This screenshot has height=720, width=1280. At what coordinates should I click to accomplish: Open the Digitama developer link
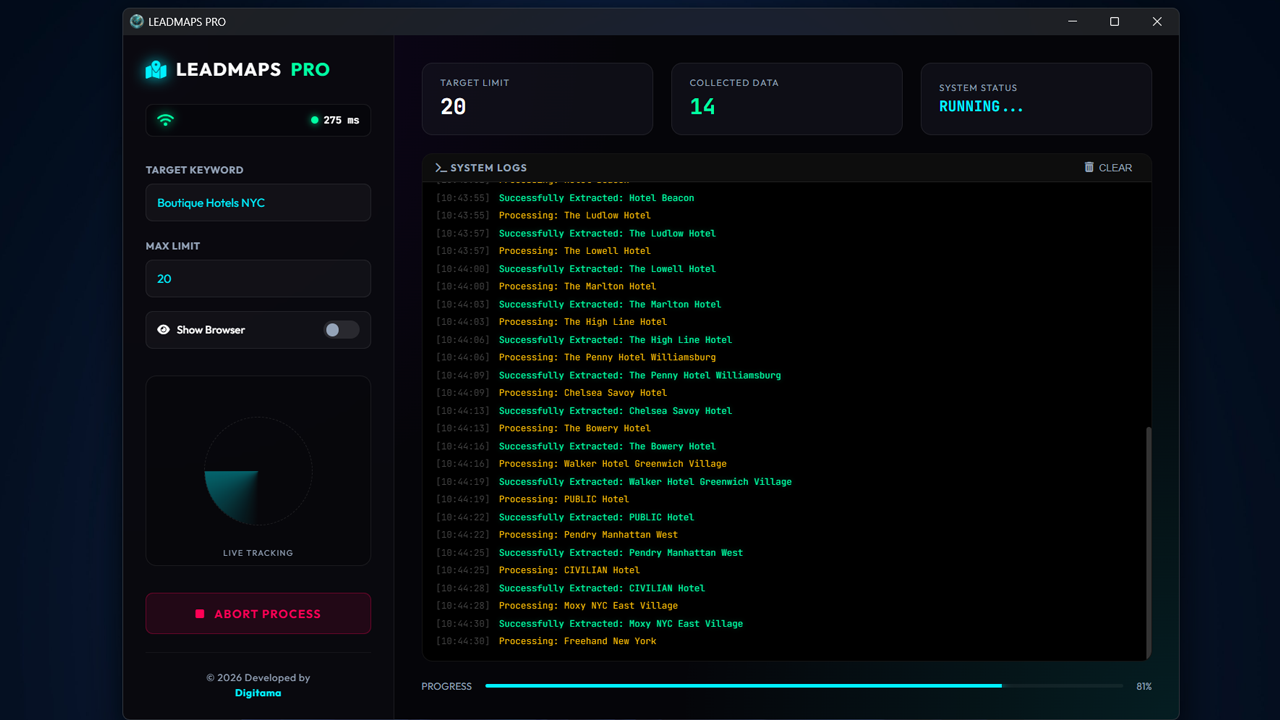pyautogui.click(x=258, y=692)
